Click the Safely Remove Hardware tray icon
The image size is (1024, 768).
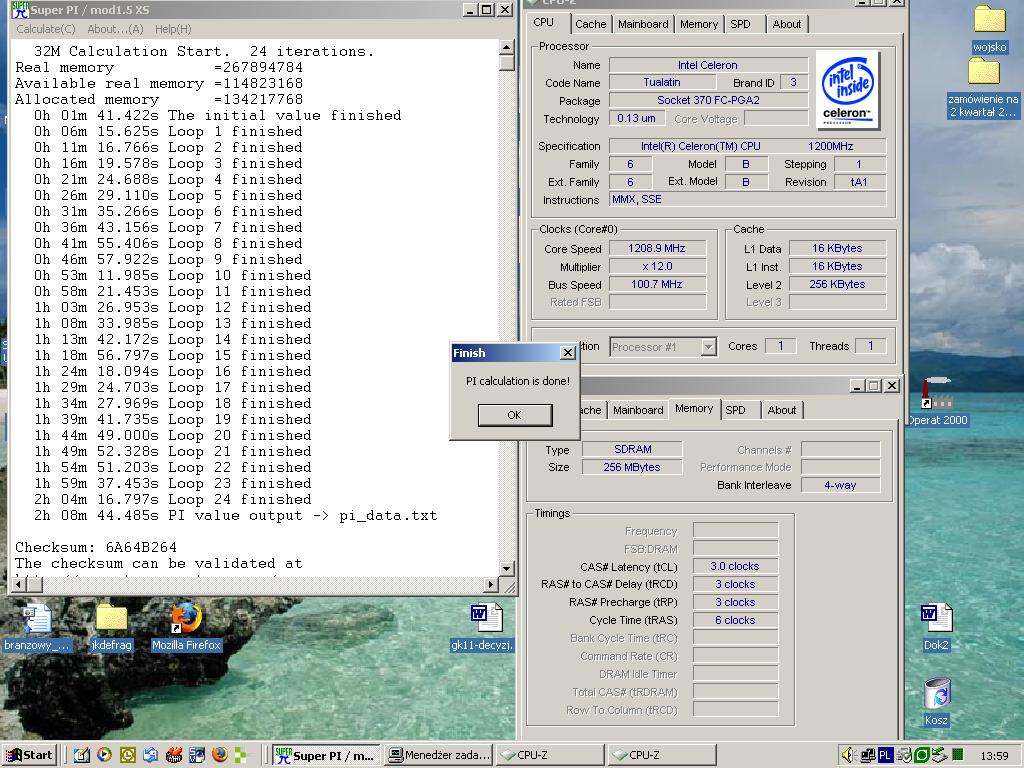pos(939,756)
